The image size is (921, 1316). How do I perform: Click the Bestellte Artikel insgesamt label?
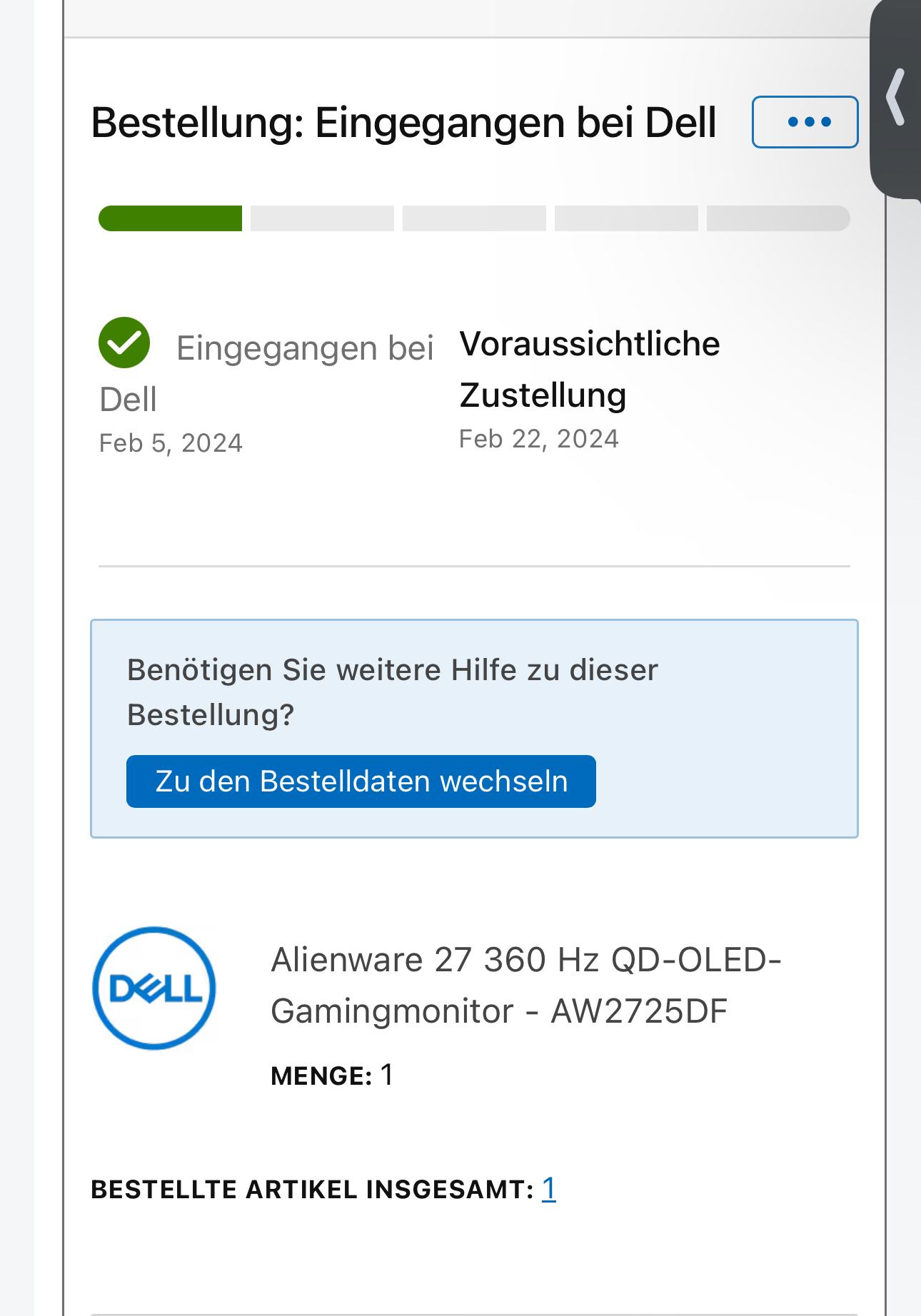coord(312,1190)
